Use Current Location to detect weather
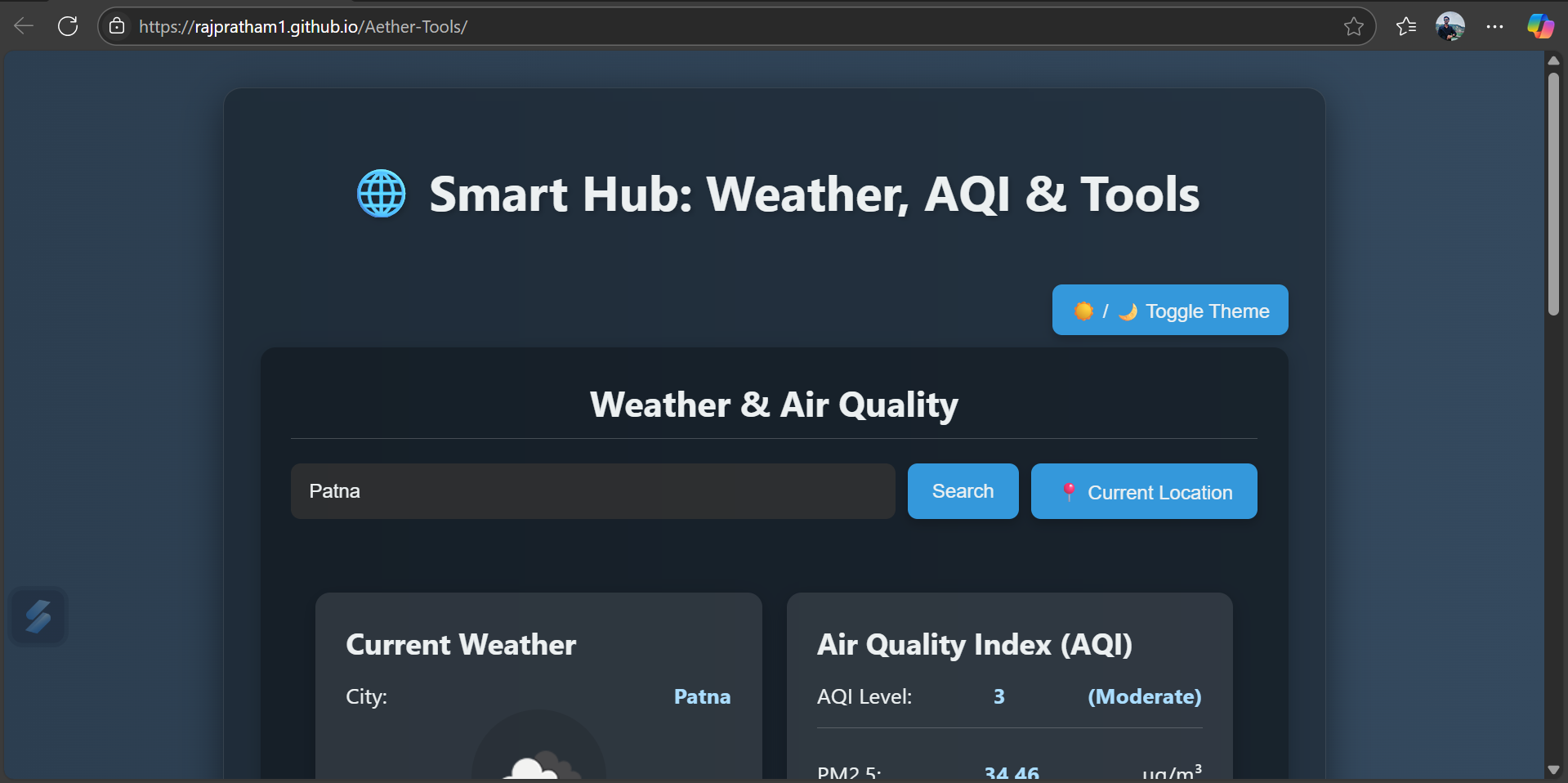The width and height of the screenshot is (1568, 783). [x=1143, y=491]
